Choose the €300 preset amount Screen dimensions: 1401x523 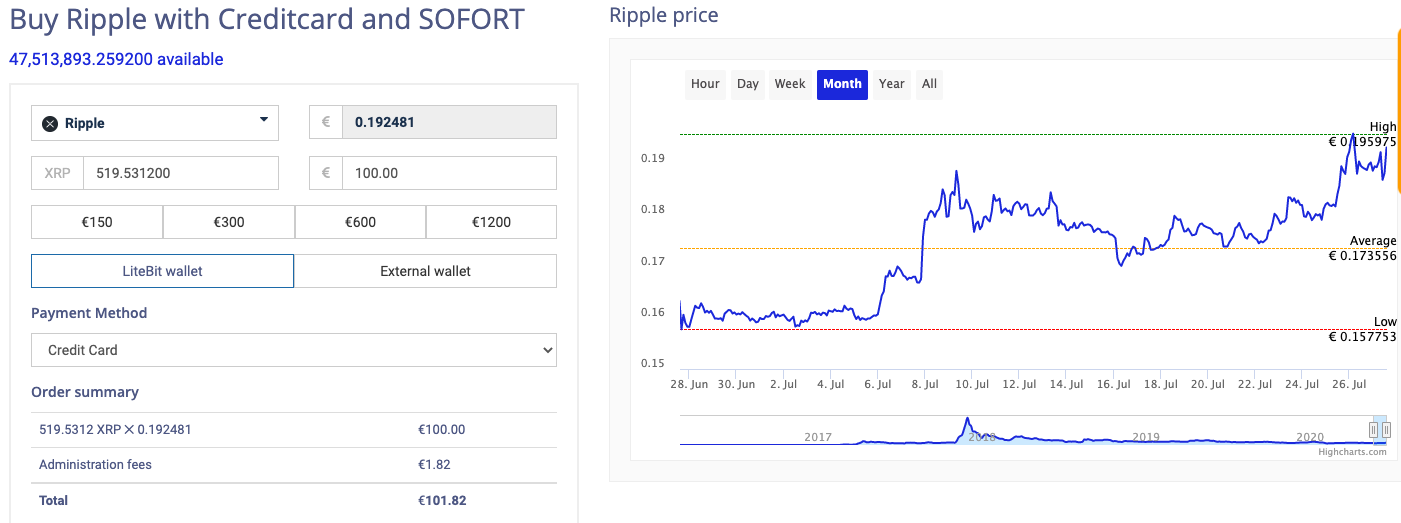click(x=229, y=222)
